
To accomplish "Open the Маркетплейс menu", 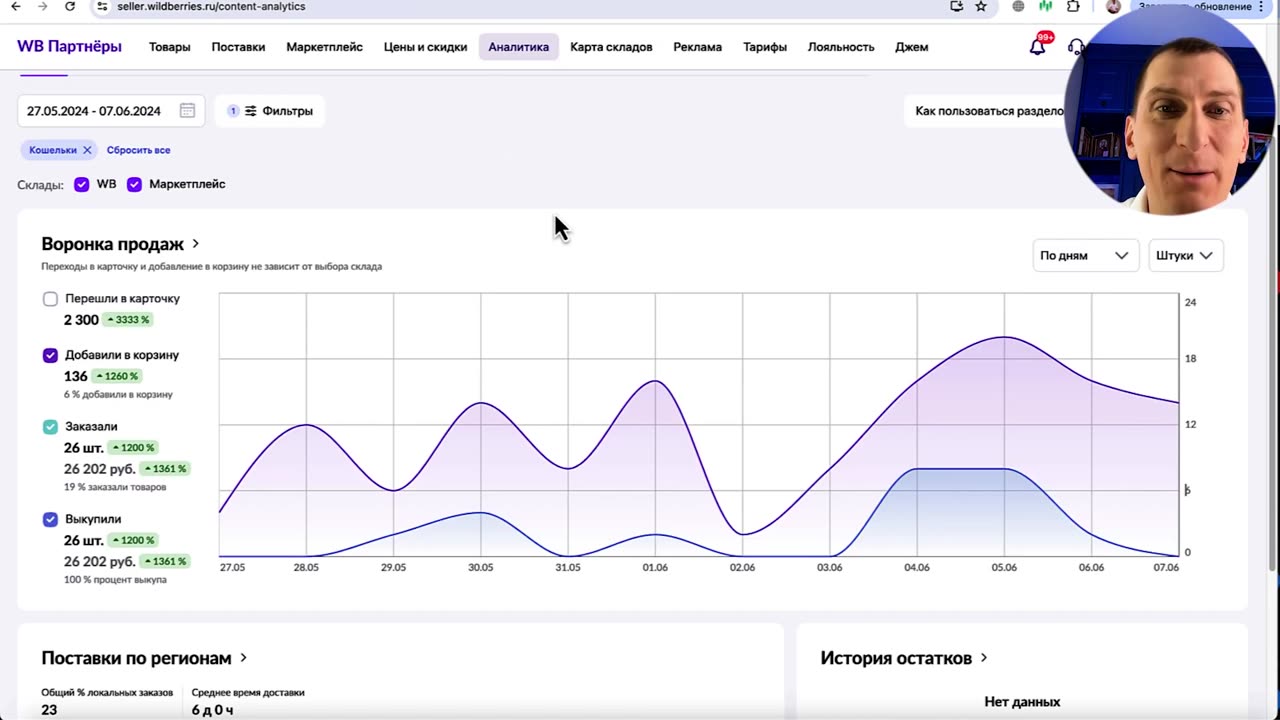I will click(324, 47).
